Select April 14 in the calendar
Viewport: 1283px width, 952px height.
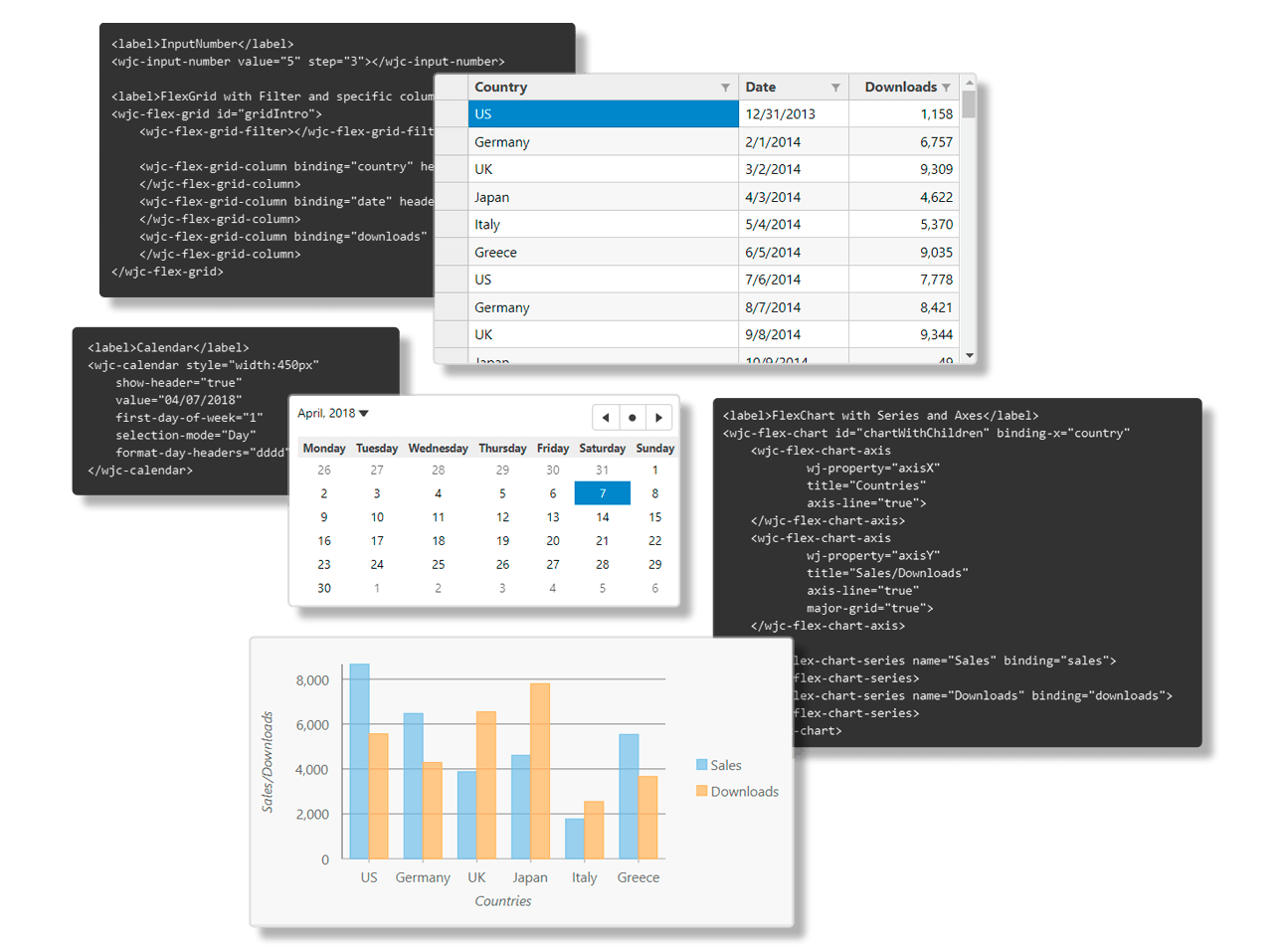[603, 517]
